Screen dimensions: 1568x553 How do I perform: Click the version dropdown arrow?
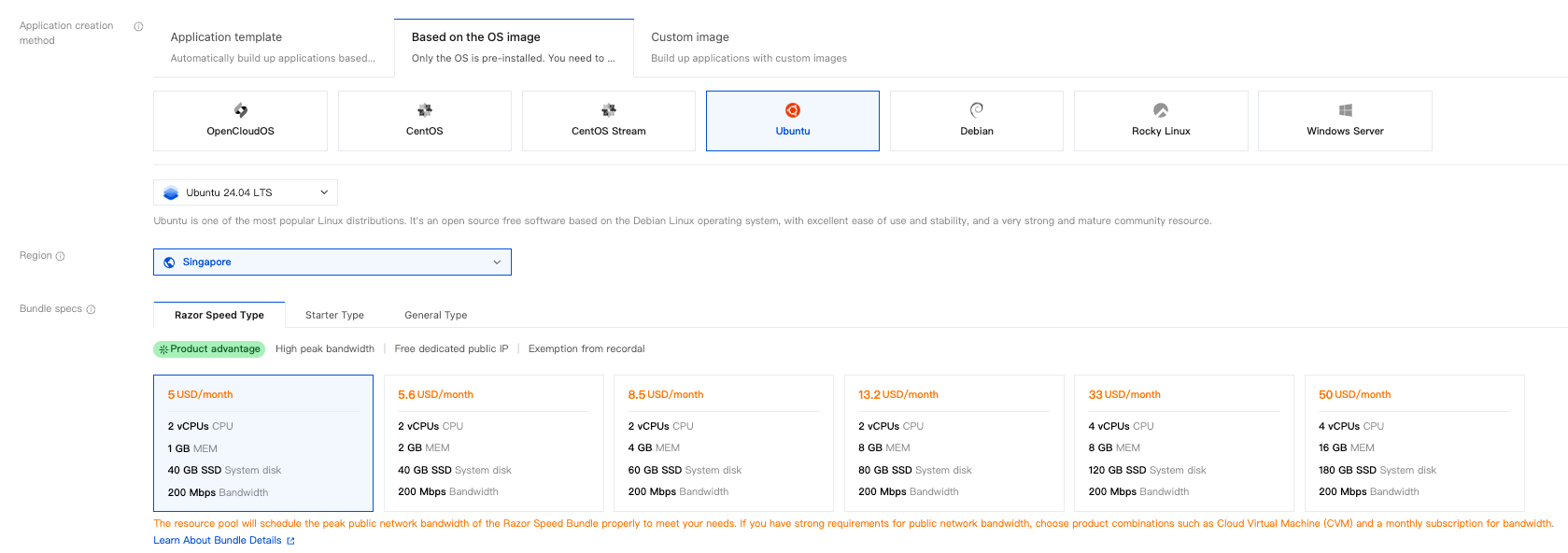click(x=324, y=192)
